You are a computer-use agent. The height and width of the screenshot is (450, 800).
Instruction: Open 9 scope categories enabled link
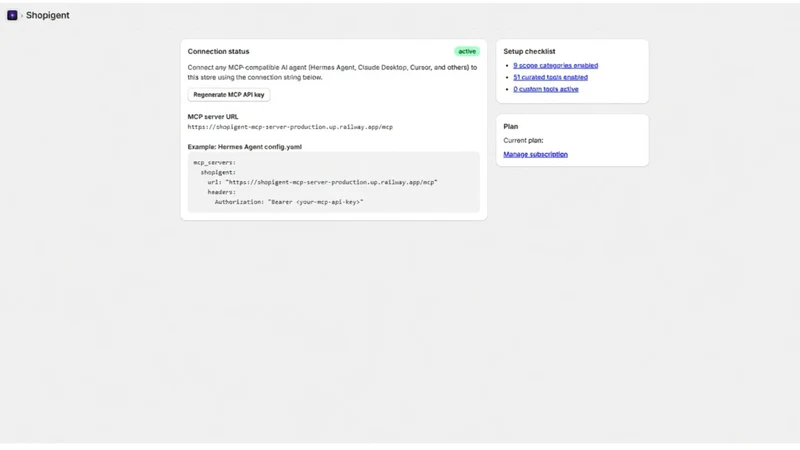point(556,65)
